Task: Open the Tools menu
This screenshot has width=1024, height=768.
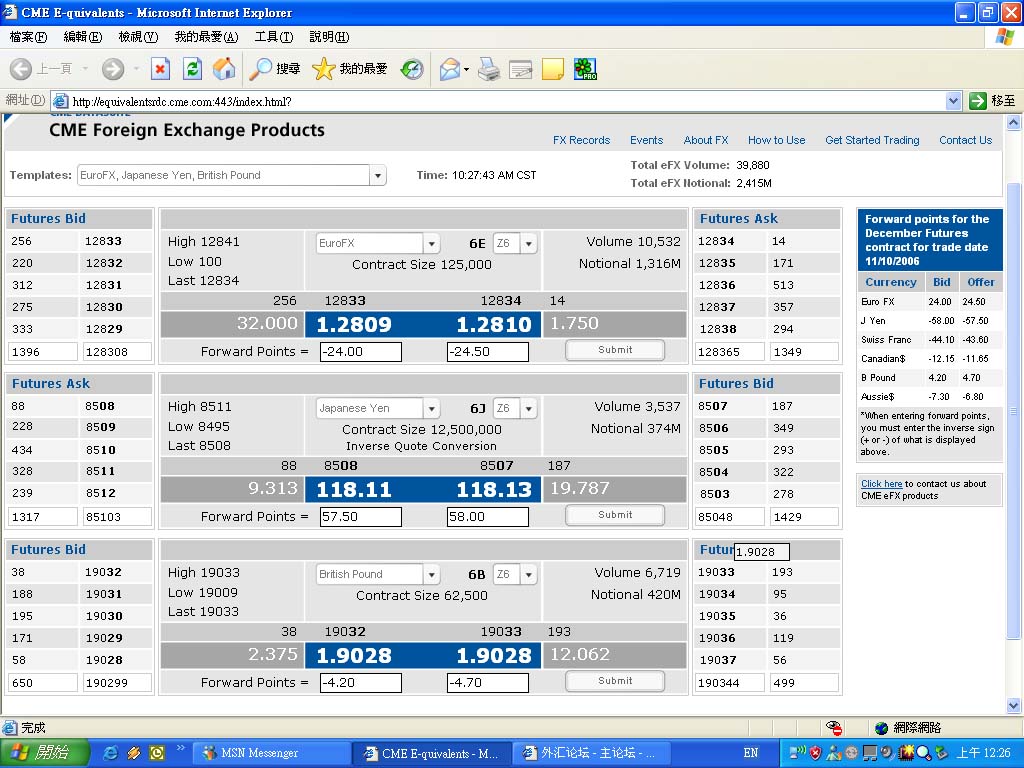Action: pos(274,37)
